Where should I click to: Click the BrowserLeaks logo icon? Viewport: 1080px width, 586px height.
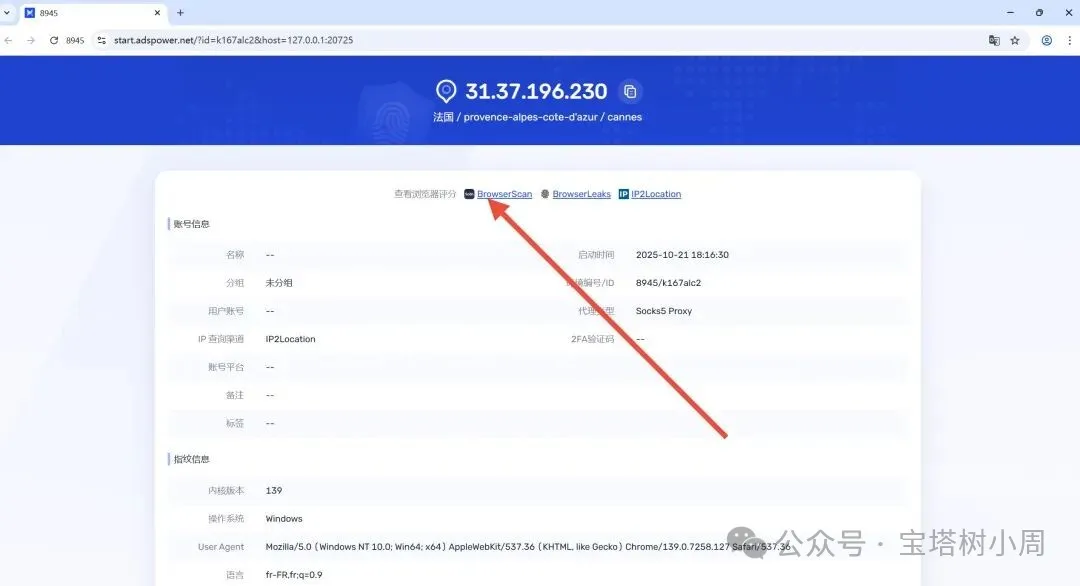[x=545, y=194]
